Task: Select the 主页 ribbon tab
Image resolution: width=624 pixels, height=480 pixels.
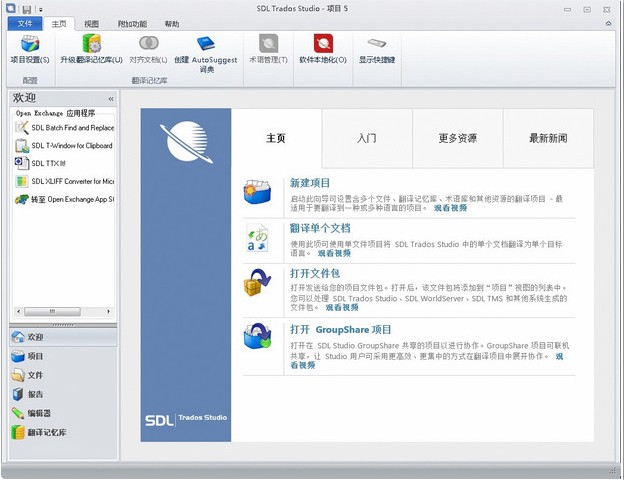Action: click(59, 24)
